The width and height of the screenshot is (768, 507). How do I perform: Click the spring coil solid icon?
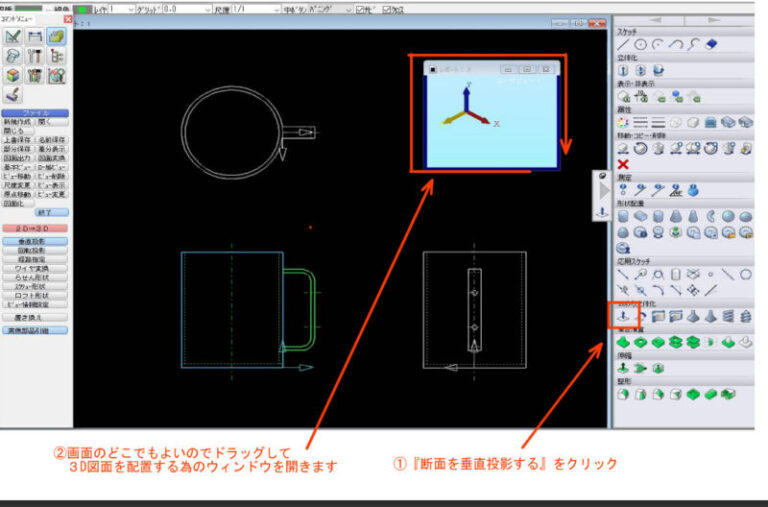point(728,316)
